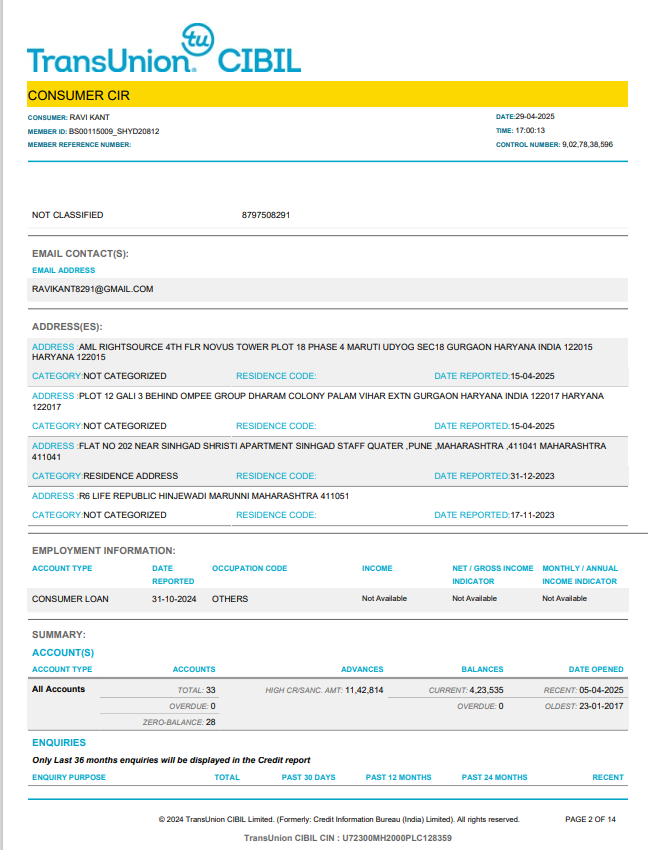
Task: Select recent date opened 05-04-2025
Action: click(601, 690)
